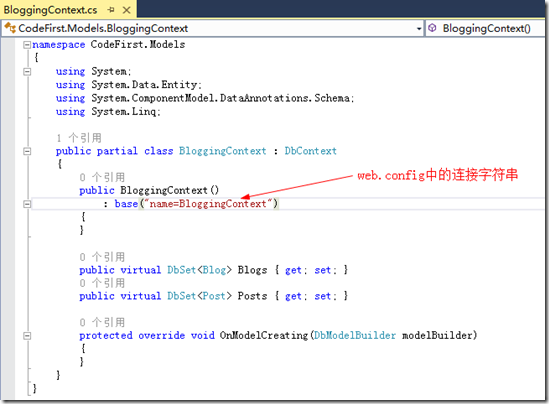
Task: Click the method icon beside BloggingContext() member
Action: [x=432, y=28]
